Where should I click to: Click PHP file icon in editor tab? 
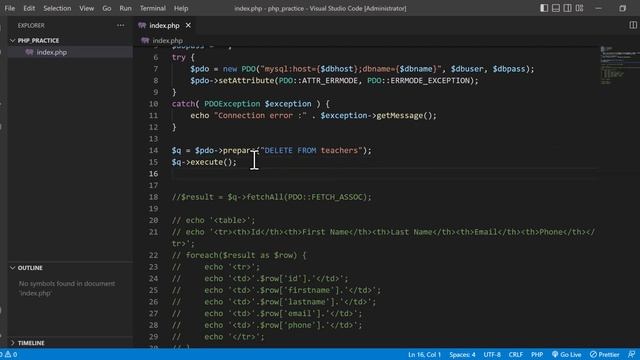(x=142, y=25)
